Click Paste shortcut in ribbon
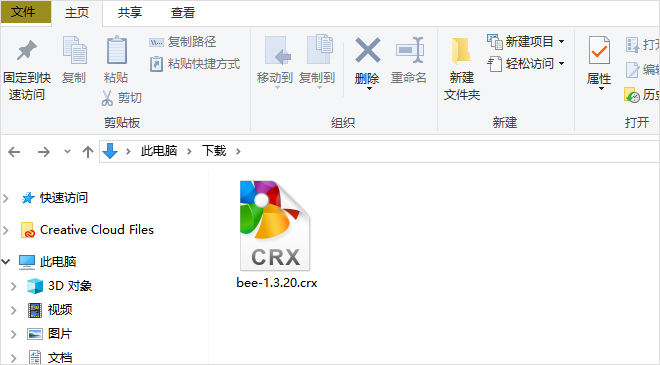Image resolution: width=660 pixels, height=365 pixels. (195, 64)
